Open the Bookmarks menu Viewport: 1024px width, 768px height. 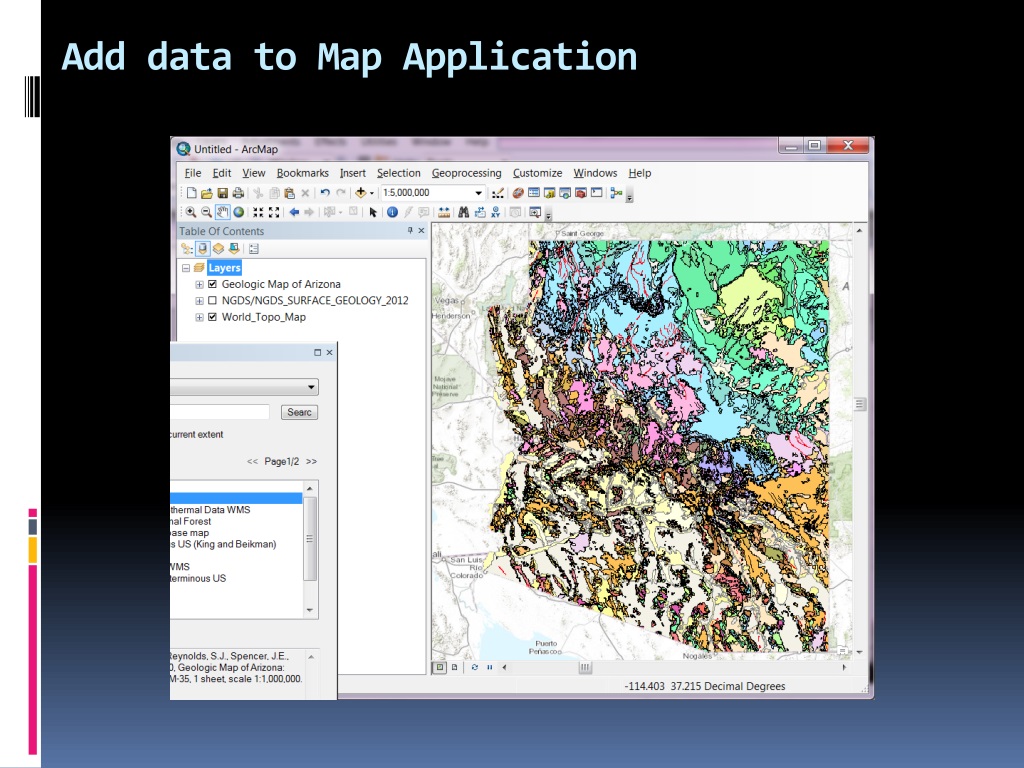[x=302, y=173]
